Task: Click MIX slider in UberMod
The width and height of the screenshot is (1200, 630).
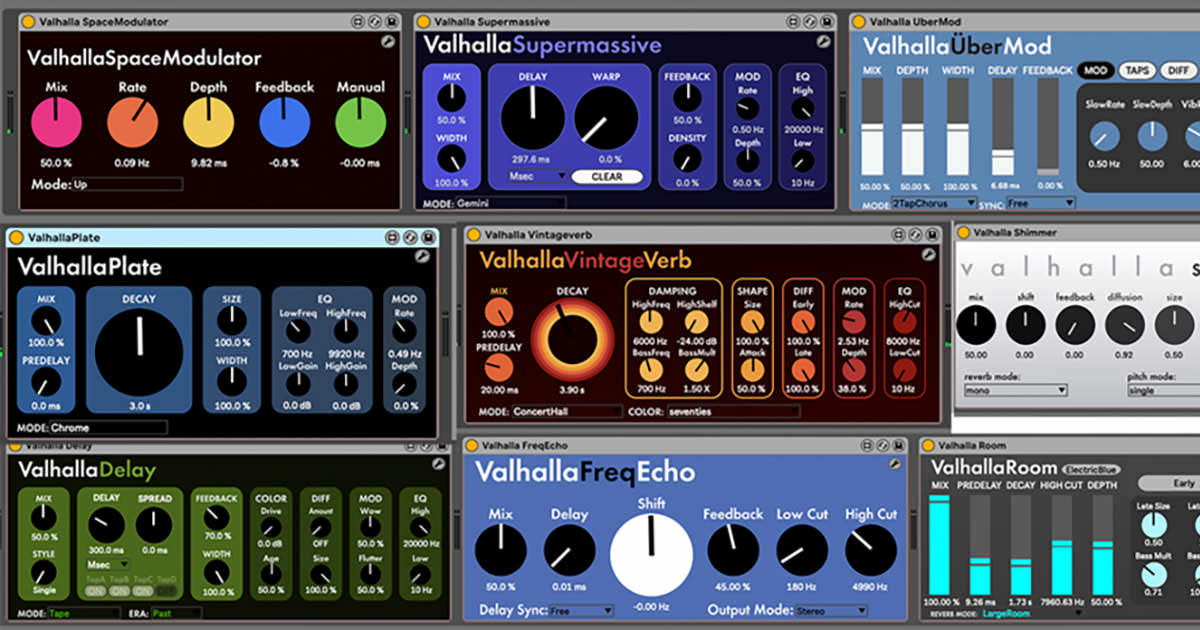Action: pos(873,127)
